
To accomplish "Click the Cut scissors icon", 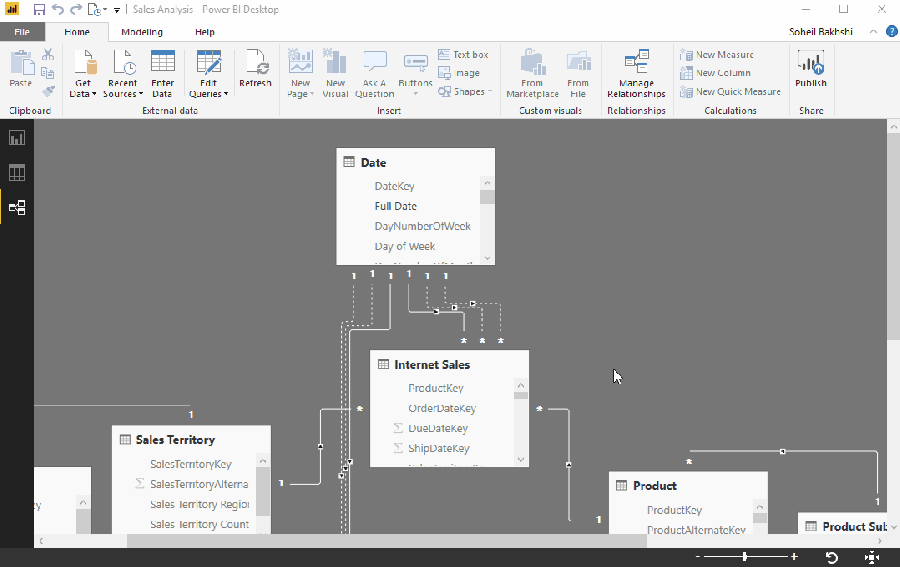I will 48,55.
